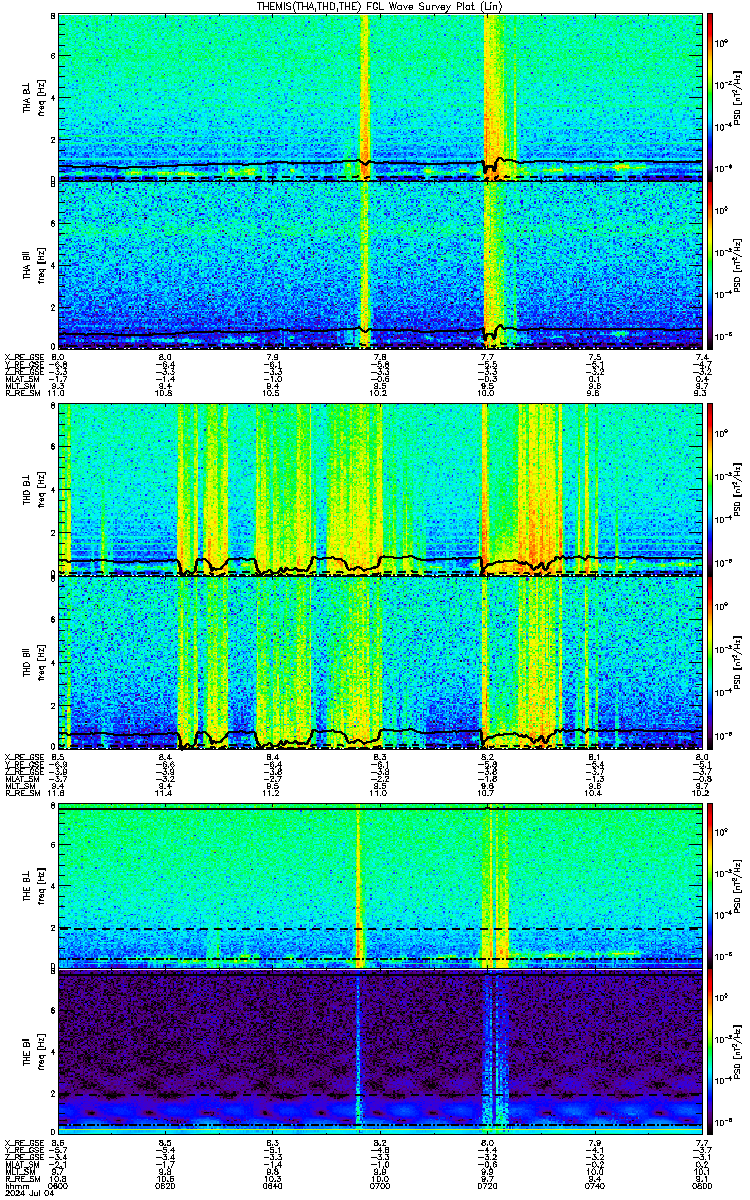Screen dimensions: 750x1200
Task: Select the THD B-perpendicular spectrogram panel
Action: (x=380, y=489)
